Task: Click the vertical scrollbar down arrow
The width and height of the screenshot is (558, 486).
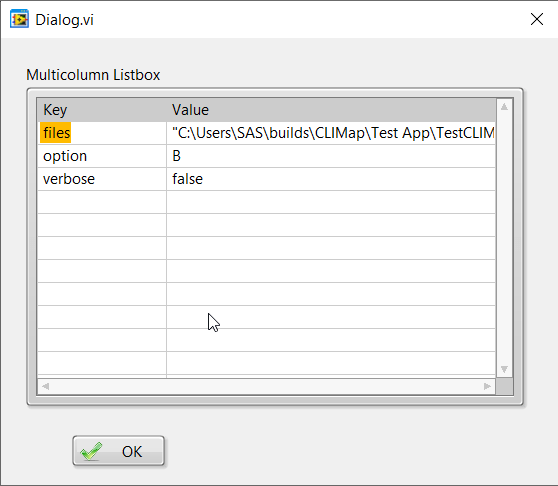Action: (504, 369)
